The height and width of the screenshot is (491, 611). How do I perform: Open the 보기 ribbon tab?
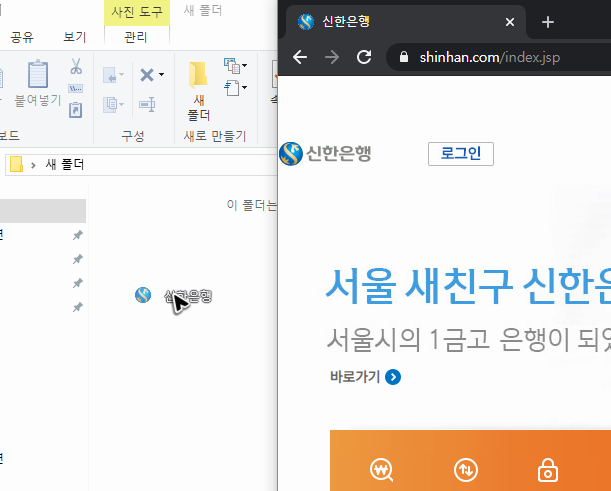click(x=74, y=37)
